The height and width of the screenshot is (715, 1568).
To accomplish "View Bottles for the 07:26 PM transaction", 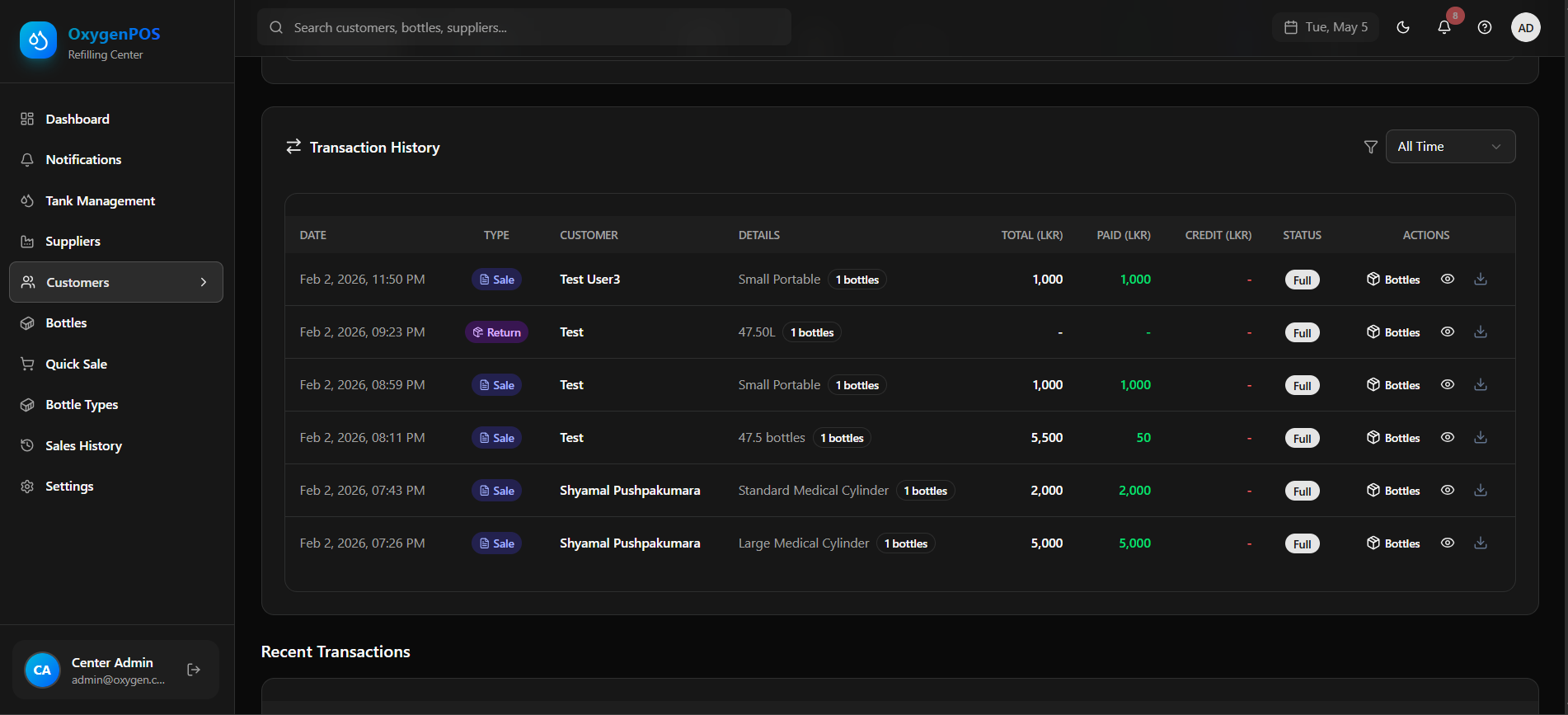I will [x=1393, y=543].
